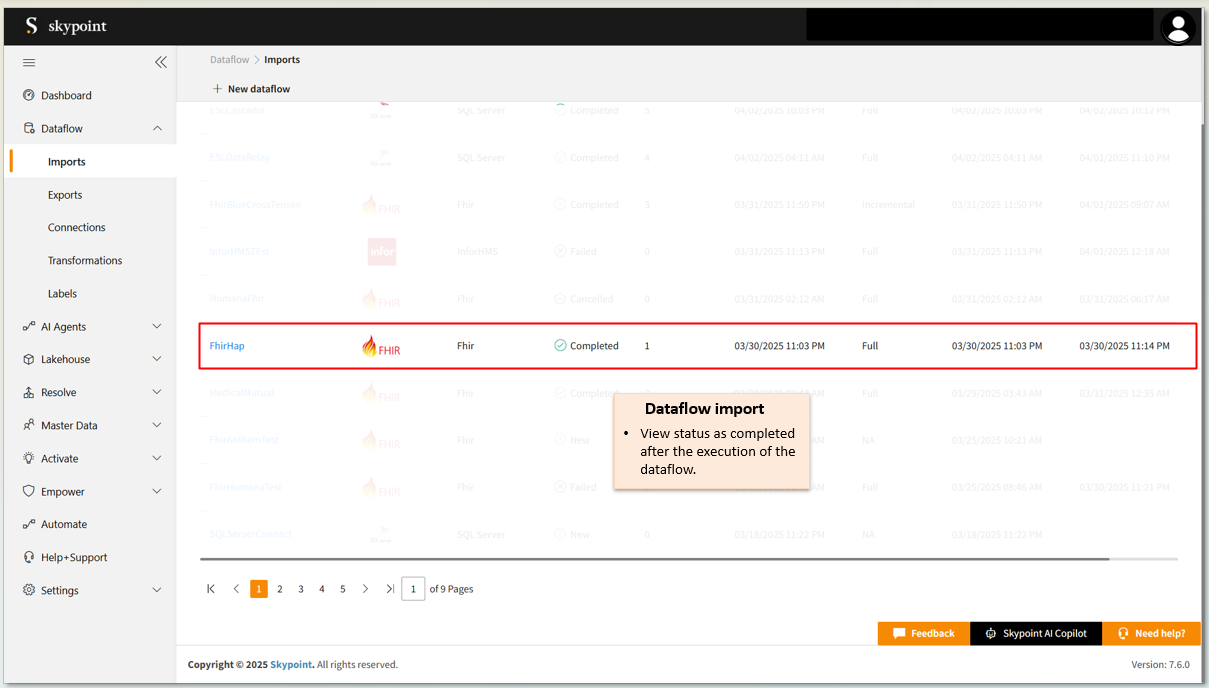Screen dimensions: 1209x688
Task: Go to first page arrow
Action: pos(211,589)
